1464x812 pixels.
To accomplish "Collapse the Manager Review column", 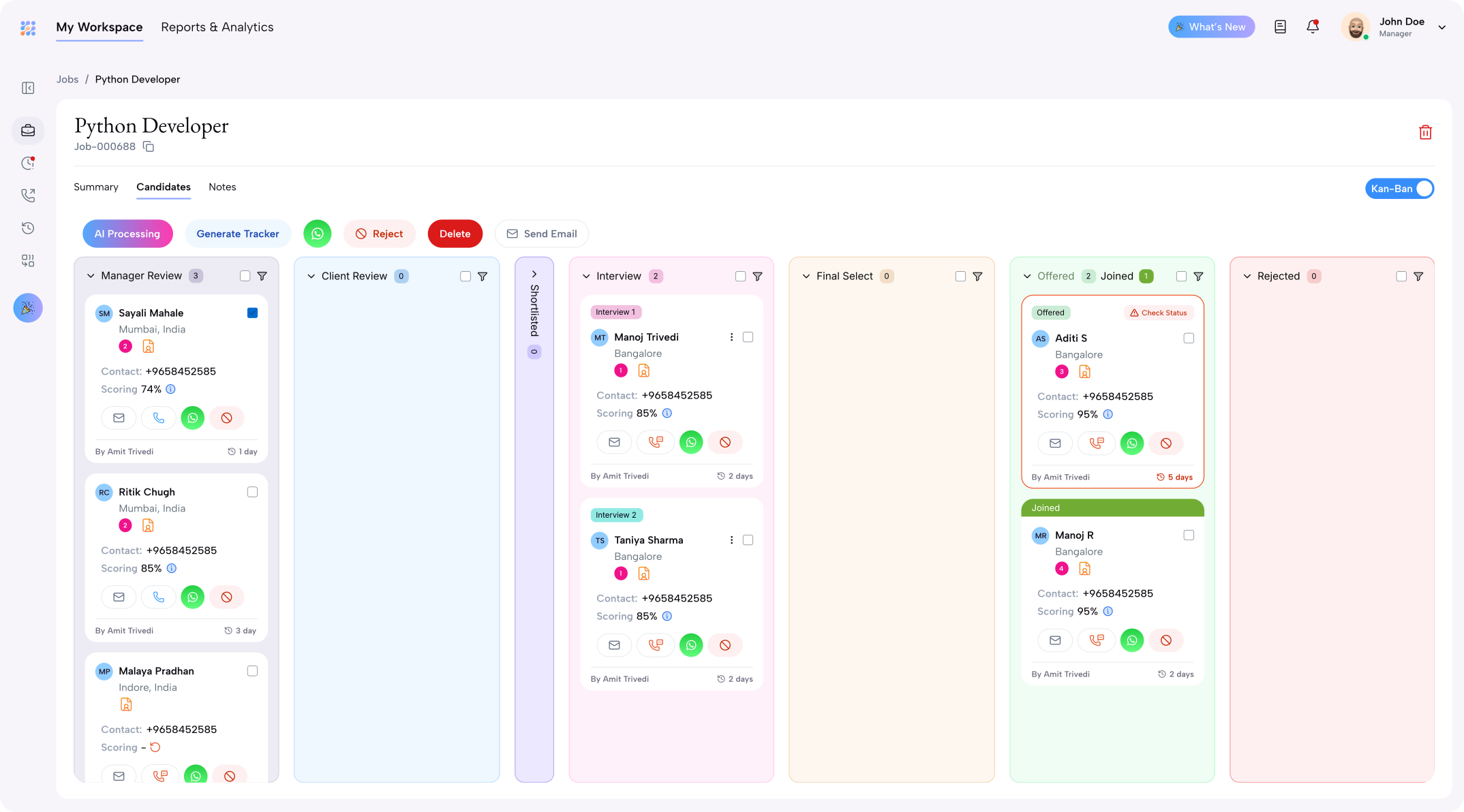I will (91, 276).
